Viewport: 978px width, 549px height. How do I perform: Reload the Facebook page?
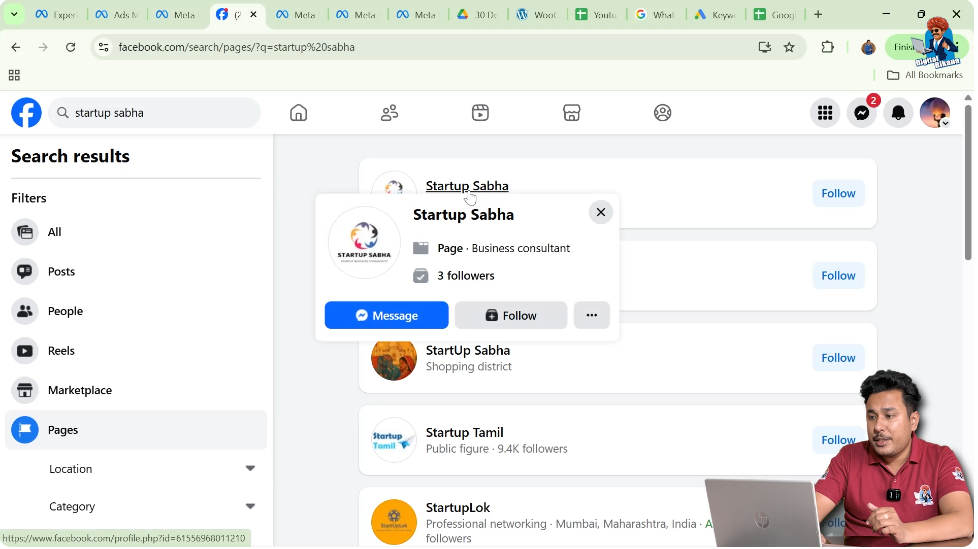[x=70, y=47]
